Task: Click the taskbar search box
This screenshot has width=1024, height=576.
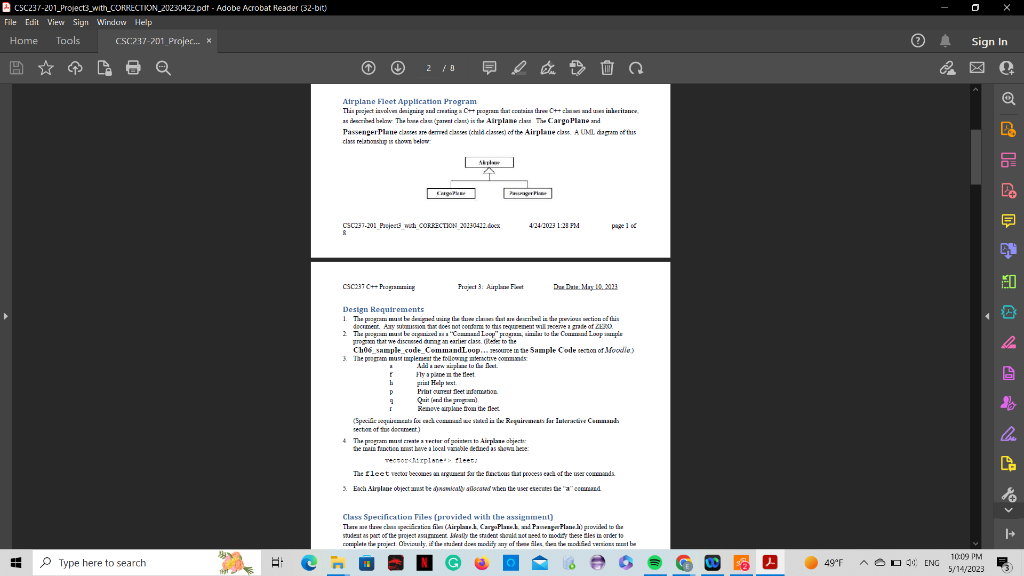Action: pos(147,562)
